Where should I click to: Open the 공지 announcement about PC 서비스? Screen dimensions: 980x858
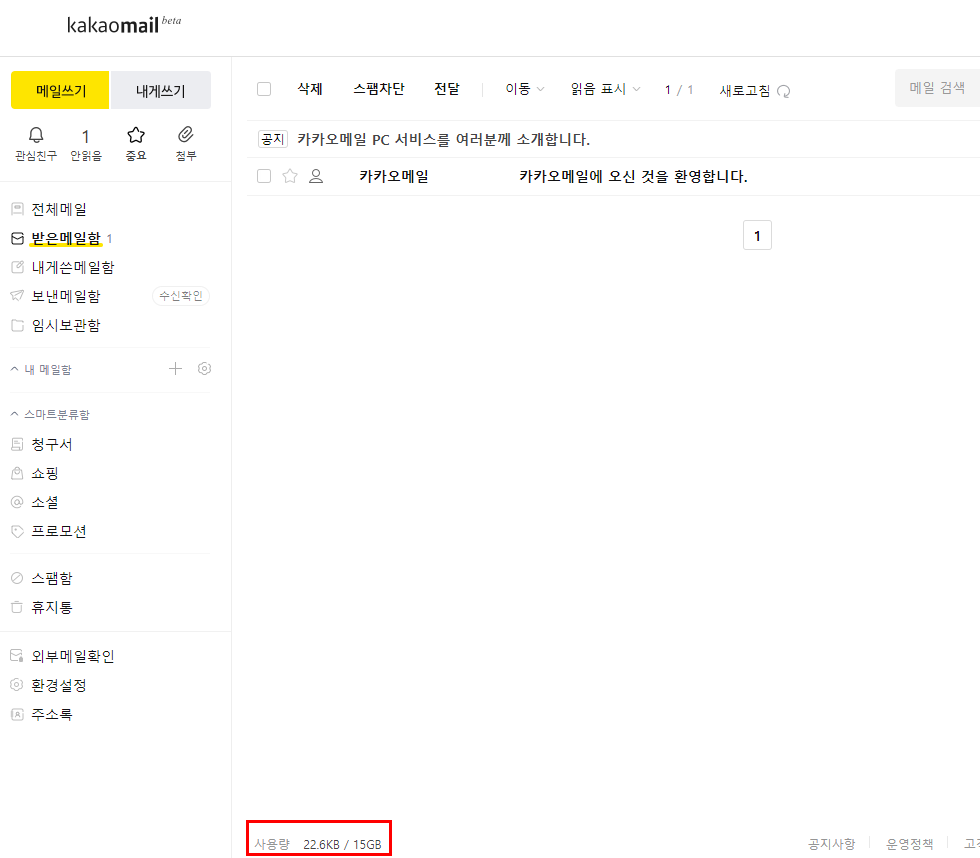coord(443,139)
